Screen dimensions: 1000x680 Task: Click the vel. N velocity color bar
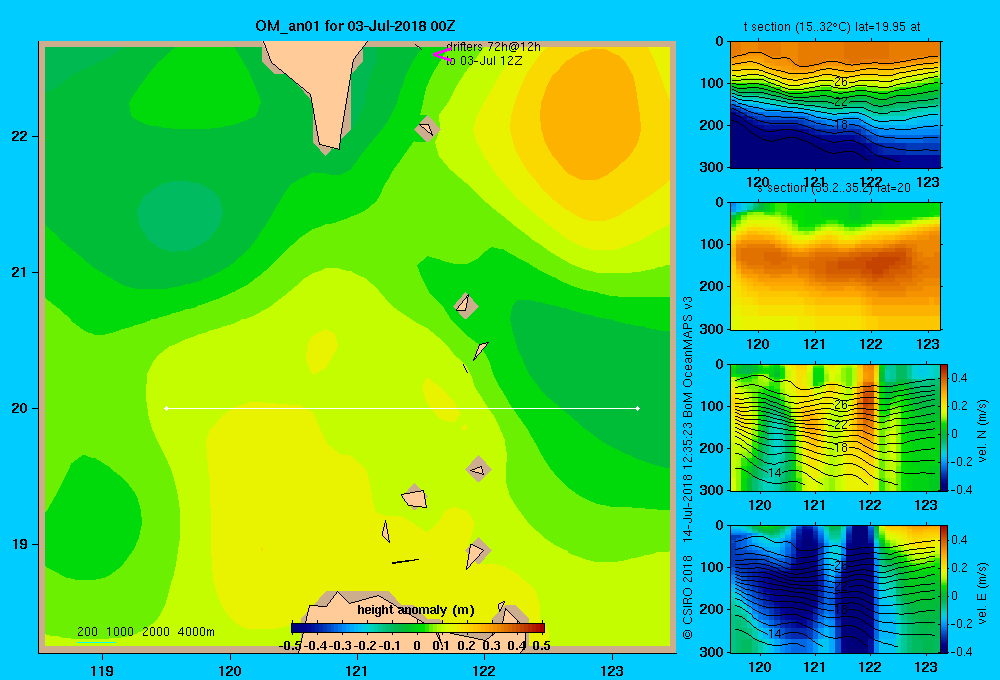pyautogui.click(x=944, y=427)
